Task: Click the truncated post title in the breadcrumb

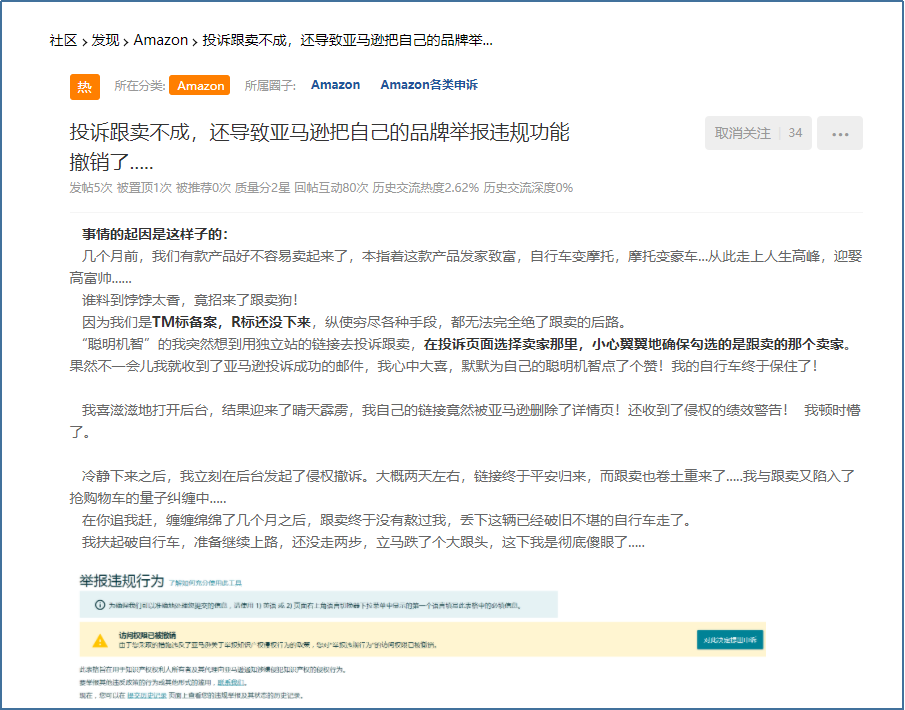Action: pyautogui.click(x=347, y=40)
